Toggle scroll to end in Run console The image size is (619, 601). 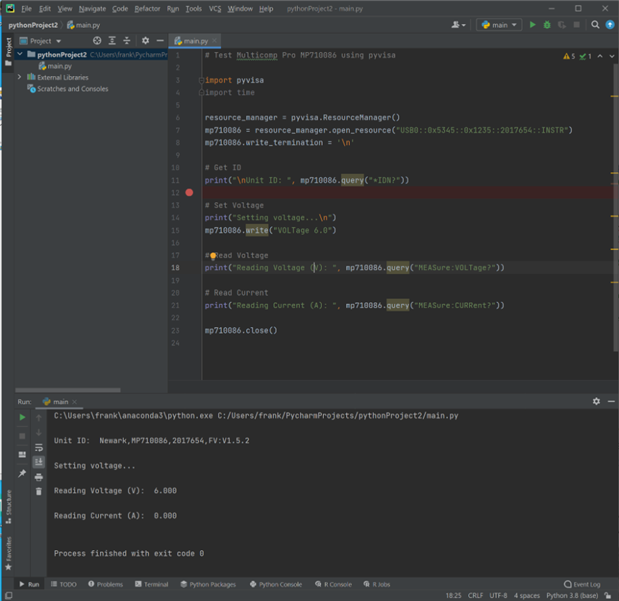point(39,462)
